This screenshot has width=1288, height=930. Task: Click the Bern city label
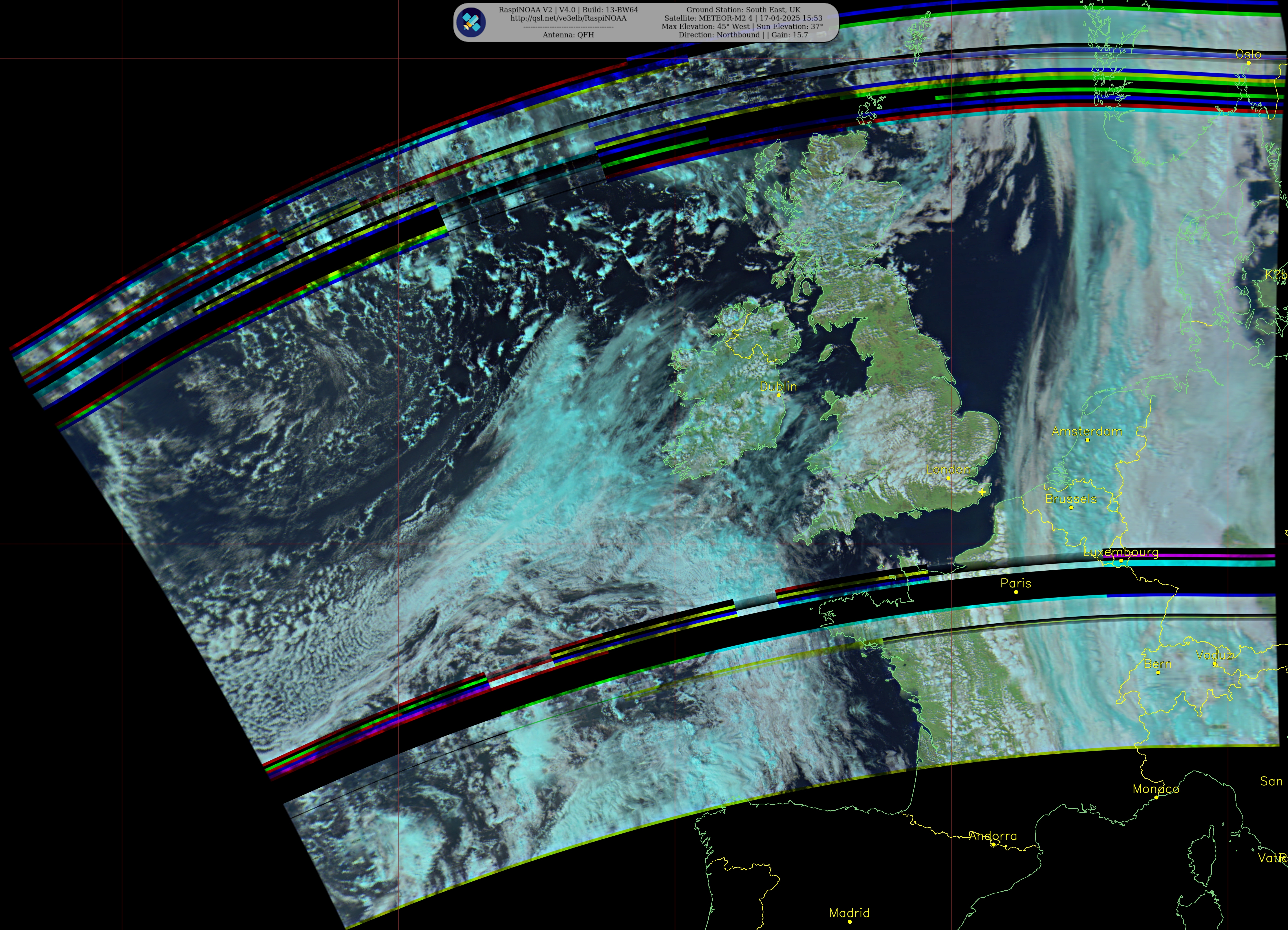point(1157,664)
